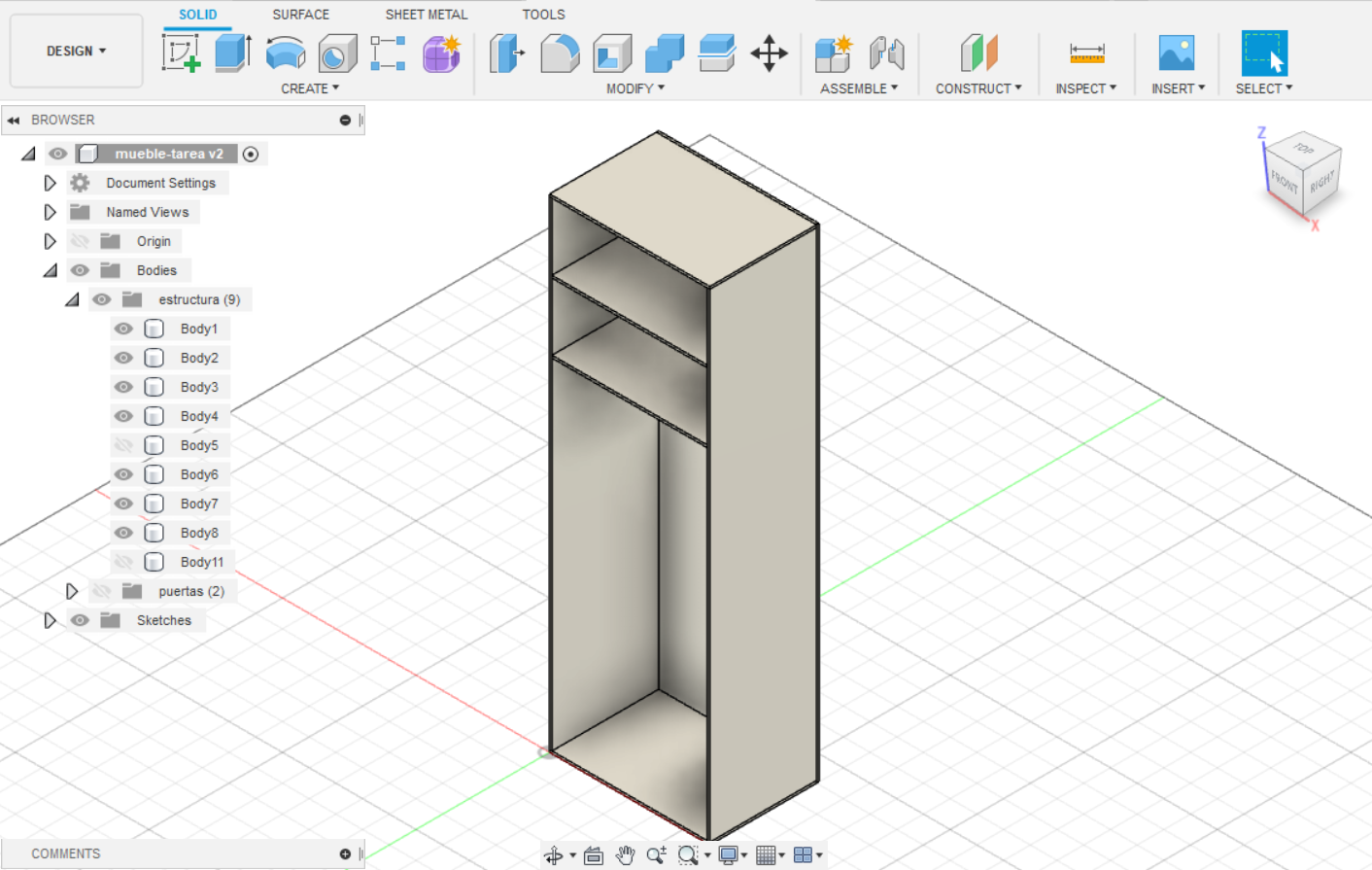The width and height of the screenshot is (1372, 870).
Task: Open the DESIGN workspace dropdown
Action: click(x=76, y=51)
